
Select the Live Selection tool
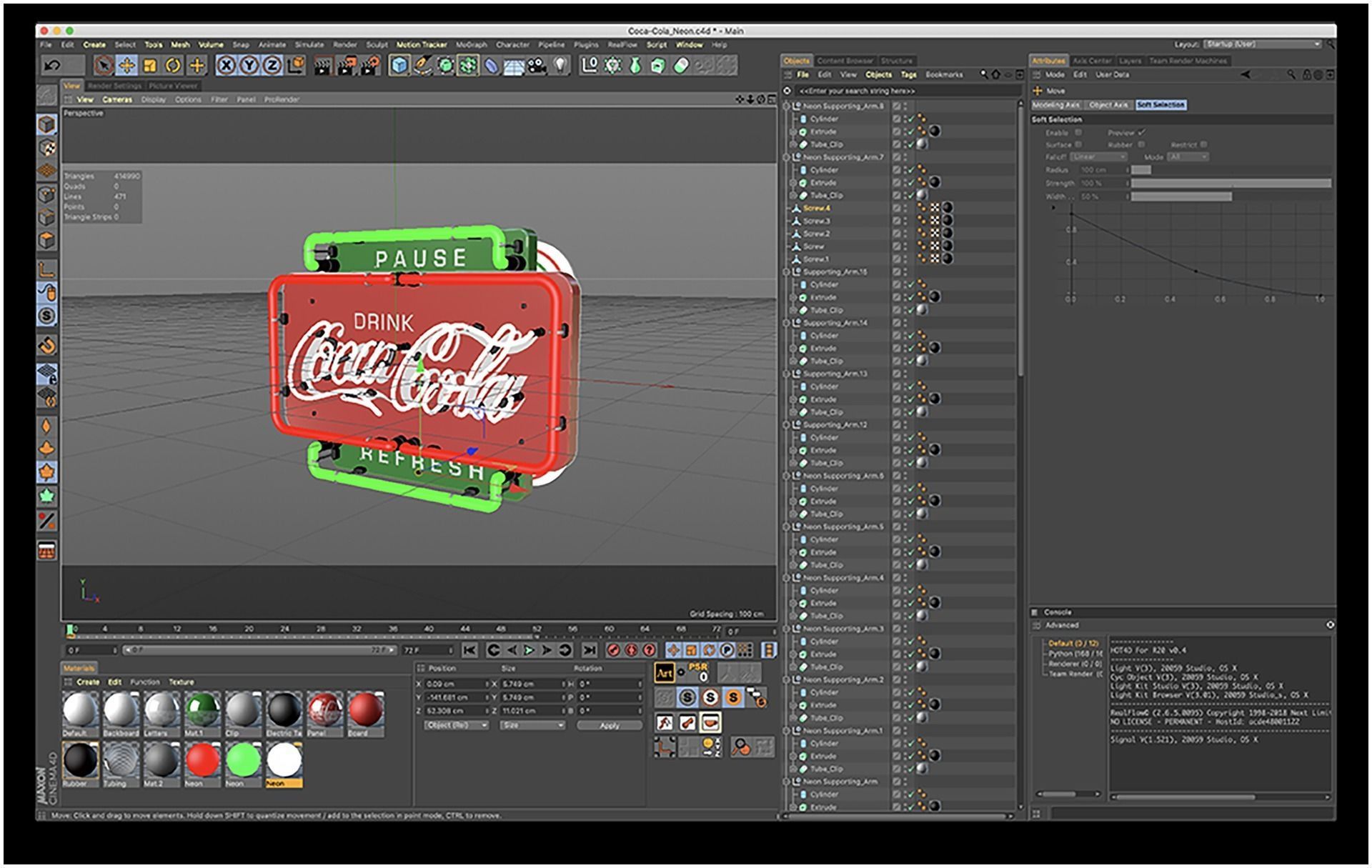tap(104, 66)
